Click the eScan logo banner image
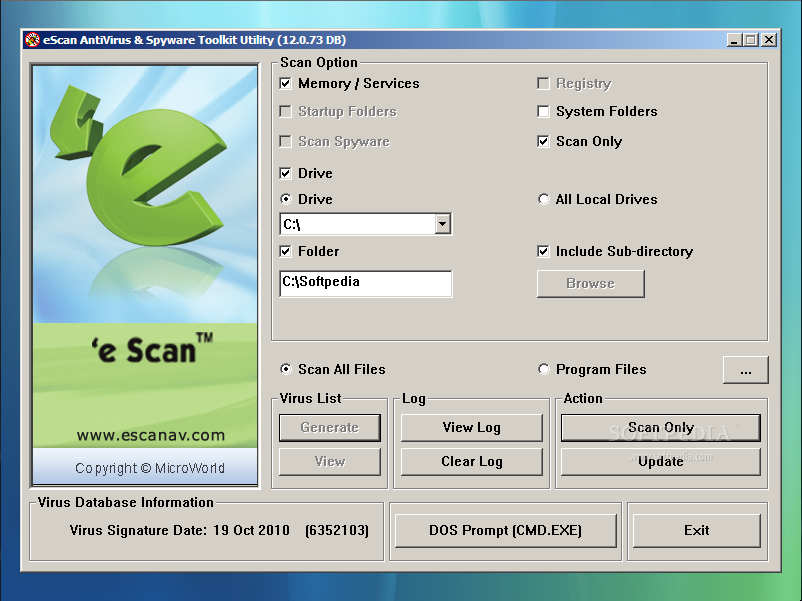The width and height of the screenshot is (802, 601). (x=145, y=275)
